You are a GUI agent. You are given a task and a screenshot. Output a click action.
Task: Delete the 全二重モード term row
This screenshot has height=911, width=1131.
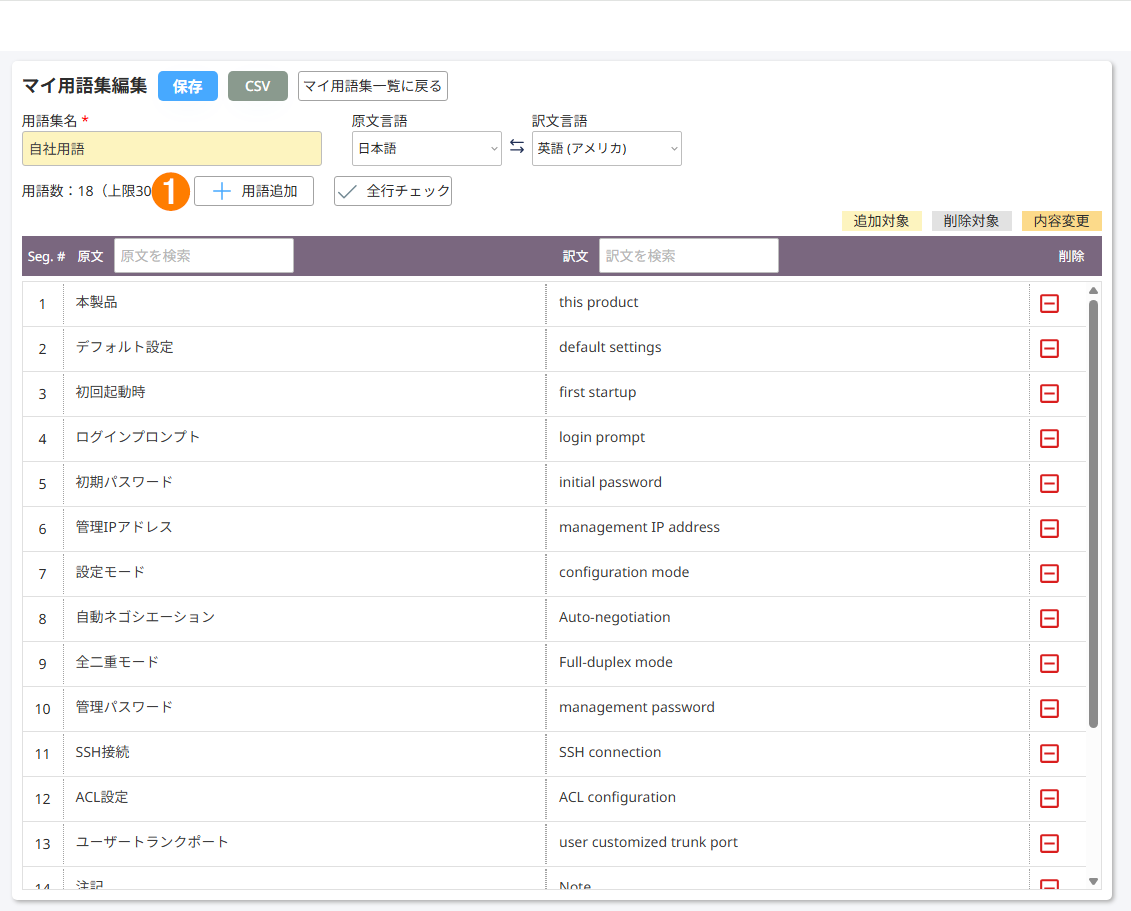1049,664
